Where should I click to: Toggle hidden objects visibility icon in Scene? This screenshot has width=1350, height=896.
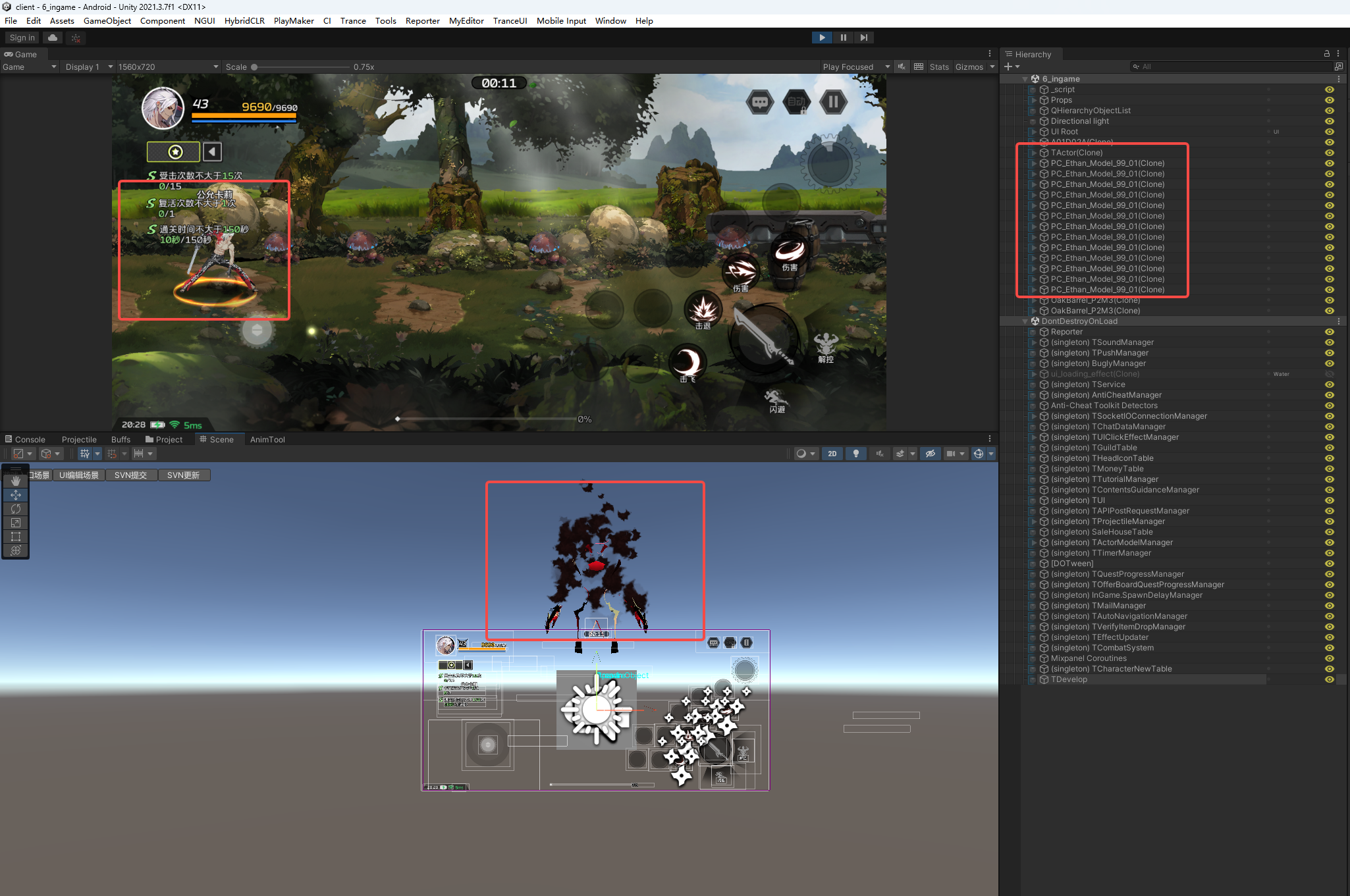click(931, 454)
